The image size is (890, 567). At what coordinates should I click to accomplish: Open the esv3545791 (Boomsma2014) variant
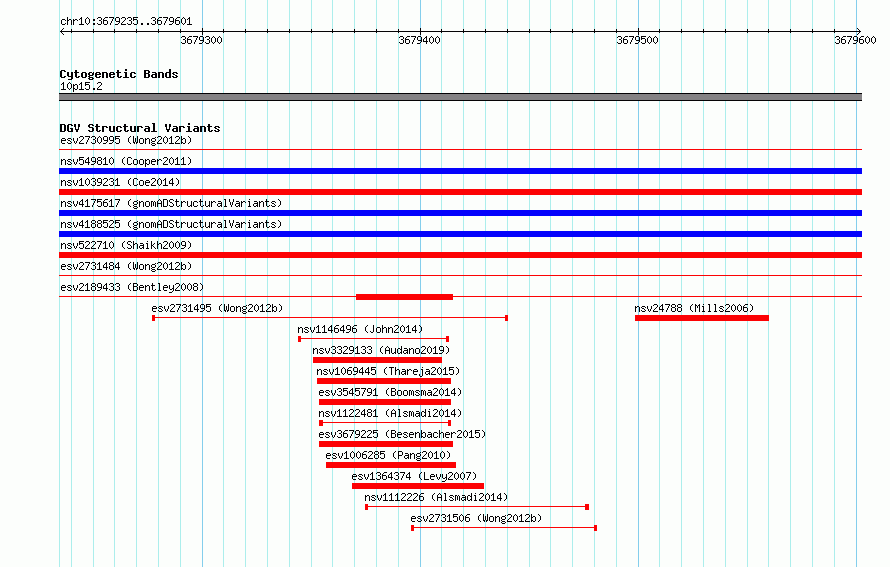point(390,392)
